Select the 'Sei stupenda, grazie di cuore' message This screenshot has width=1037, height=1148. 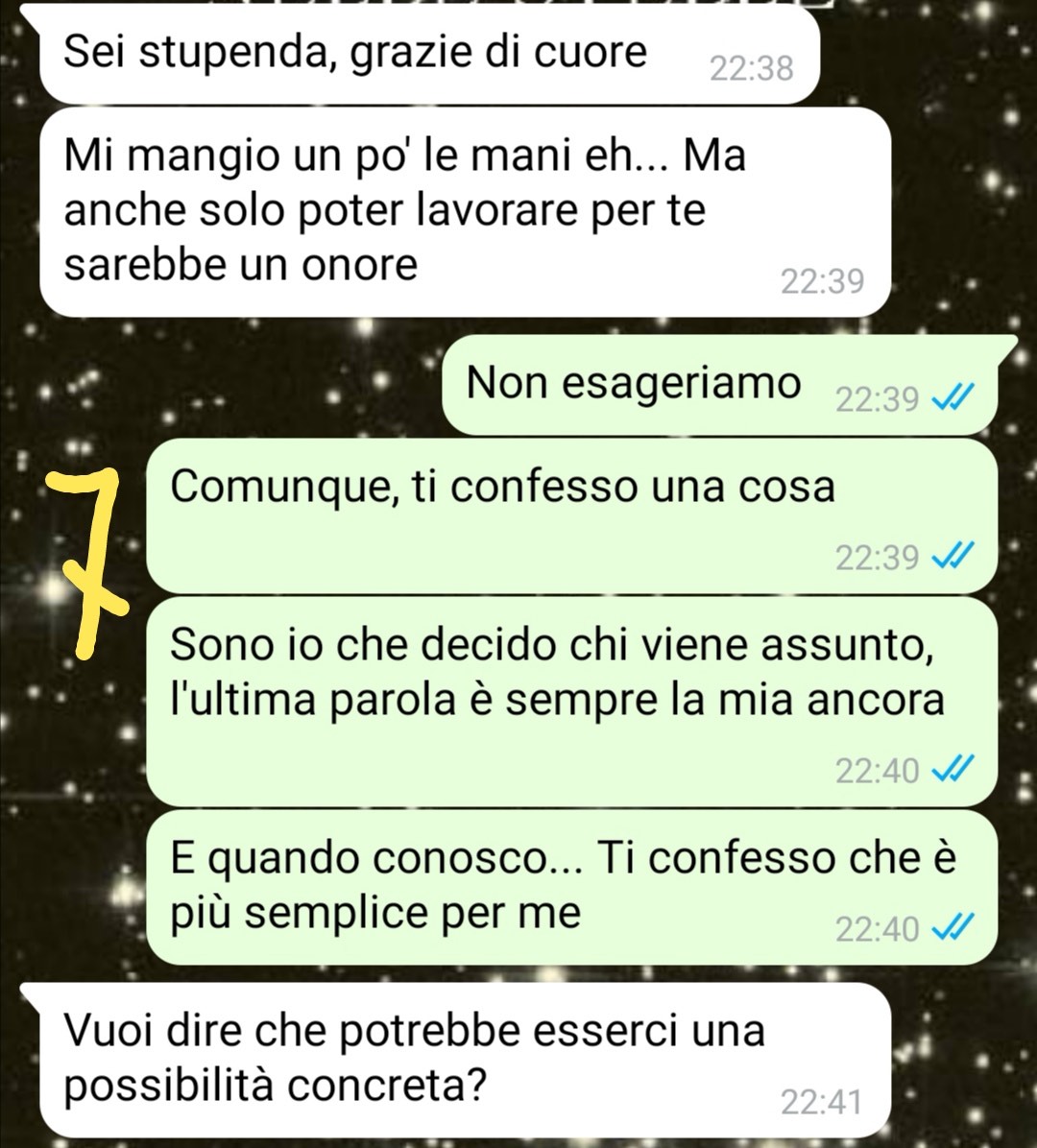(429, 56)
